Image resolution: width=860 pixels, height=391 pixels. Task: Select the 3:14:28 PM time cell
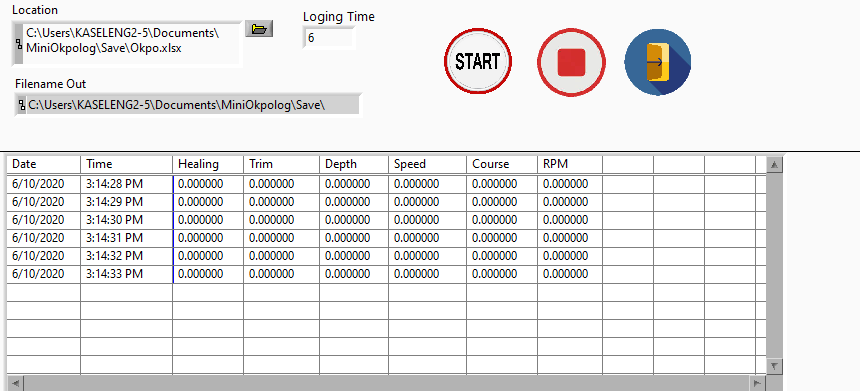[x=127, y=184]
